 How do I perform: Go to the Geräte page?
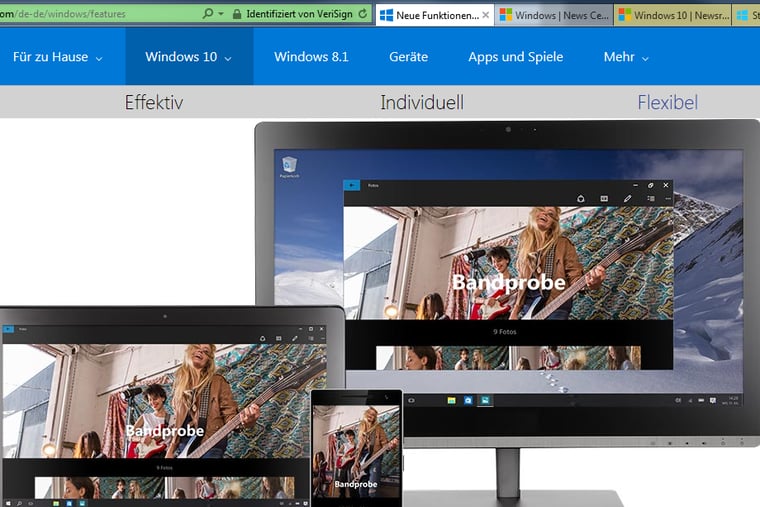coord(408,57)
